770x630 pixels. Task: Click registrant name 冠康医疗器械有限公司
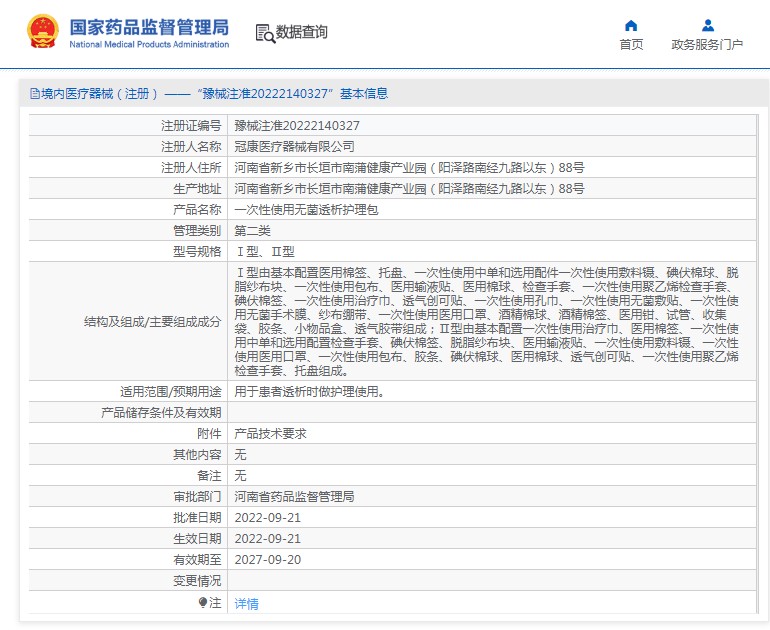294,146
